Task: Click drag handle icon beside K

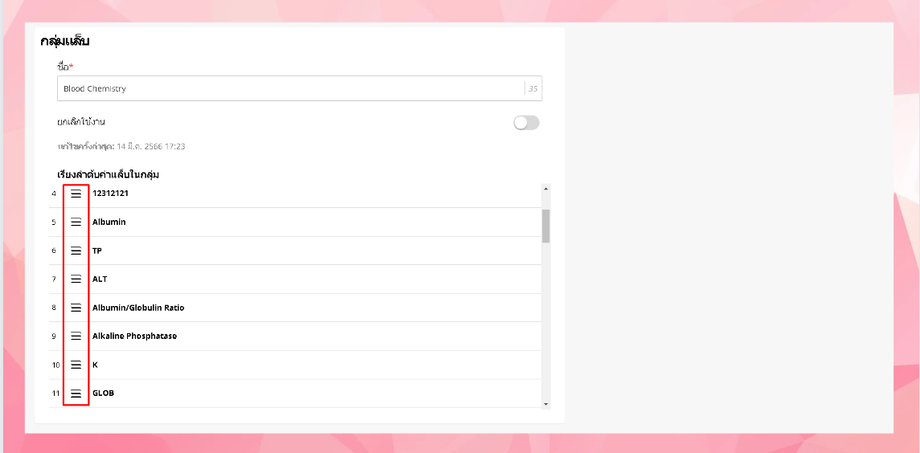Action: pyautogui.click(x=76, y=365)
